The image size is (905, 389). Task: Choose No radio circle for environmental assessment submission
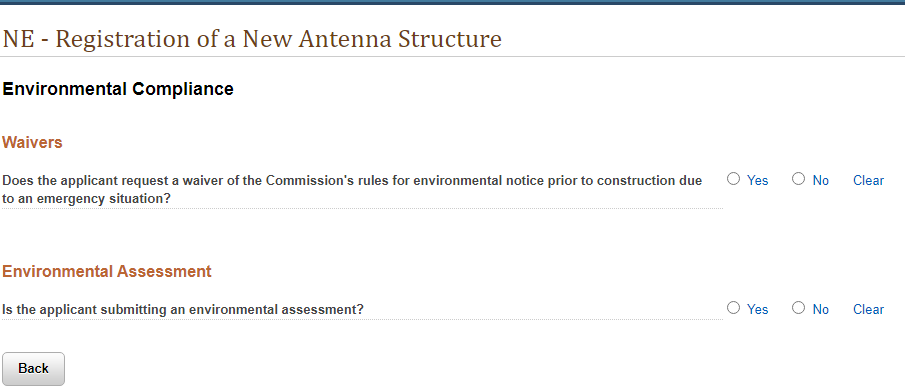pyautogui.click(x=798, y=308)
